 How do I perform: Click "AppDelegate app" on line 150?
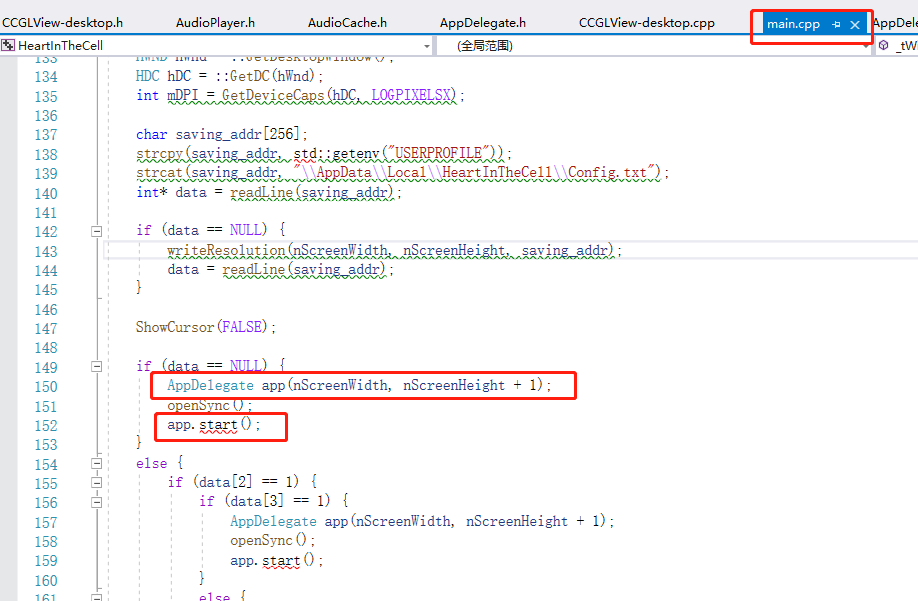pos(226,385)
